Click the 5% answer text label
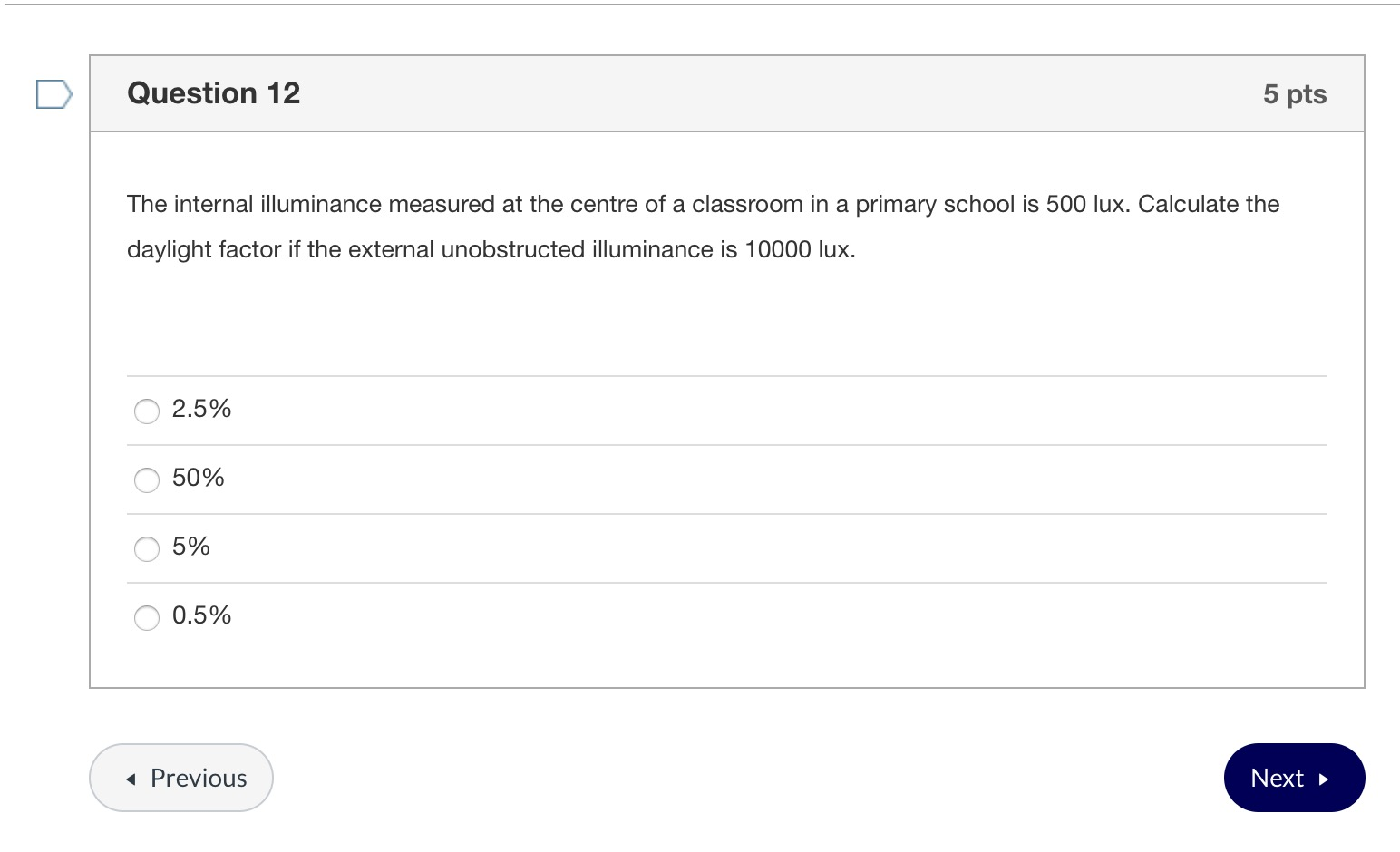 (x=190, y=547)
